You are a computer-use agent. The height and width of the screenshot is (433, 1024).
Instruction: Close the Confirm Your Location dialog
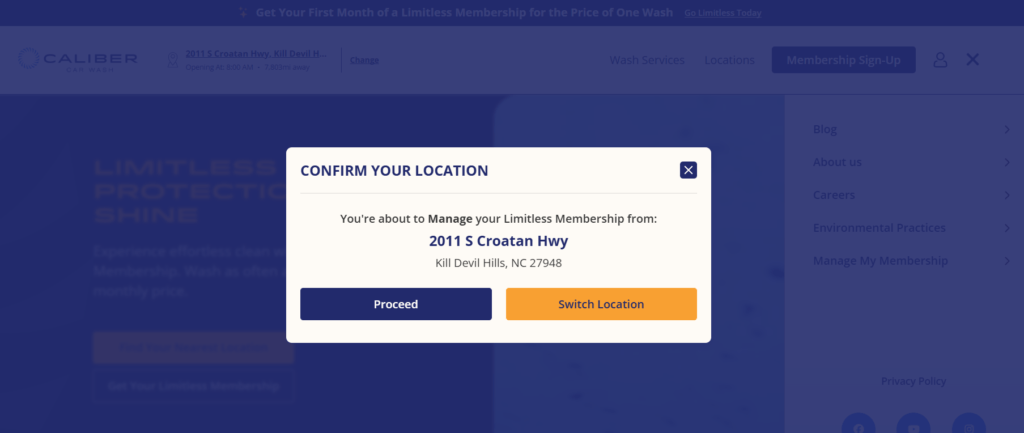(688, 170)
